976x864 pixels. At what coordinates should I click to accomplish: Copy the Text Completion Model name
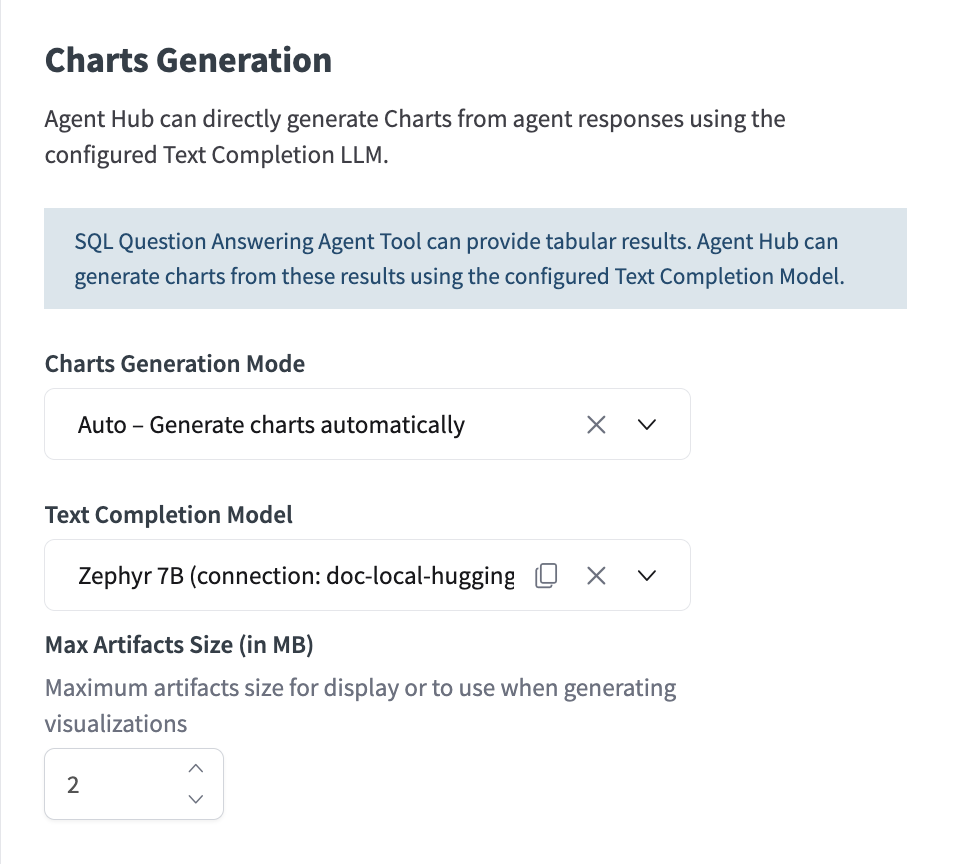click(x=546, y=575)
